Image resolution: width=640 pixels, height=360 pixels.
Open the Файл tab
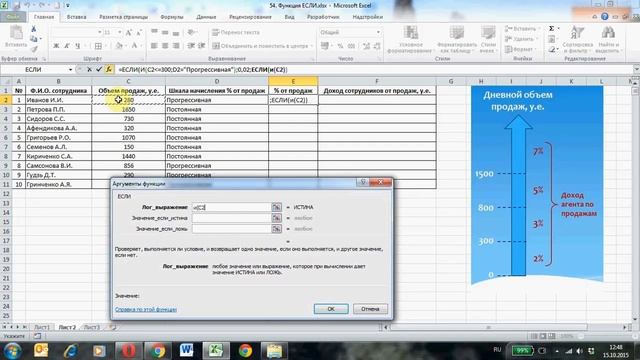[13, 17]
